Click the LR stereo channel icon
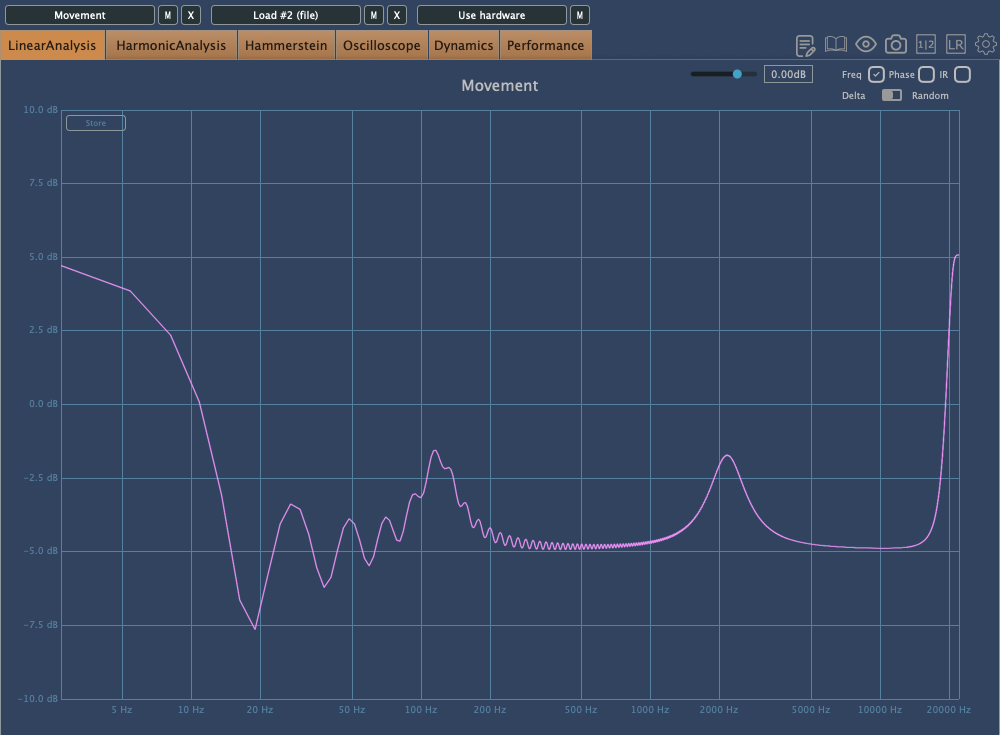Image resolution: width=1000 pixels, height=735 pixels. [x=956, y=45]
